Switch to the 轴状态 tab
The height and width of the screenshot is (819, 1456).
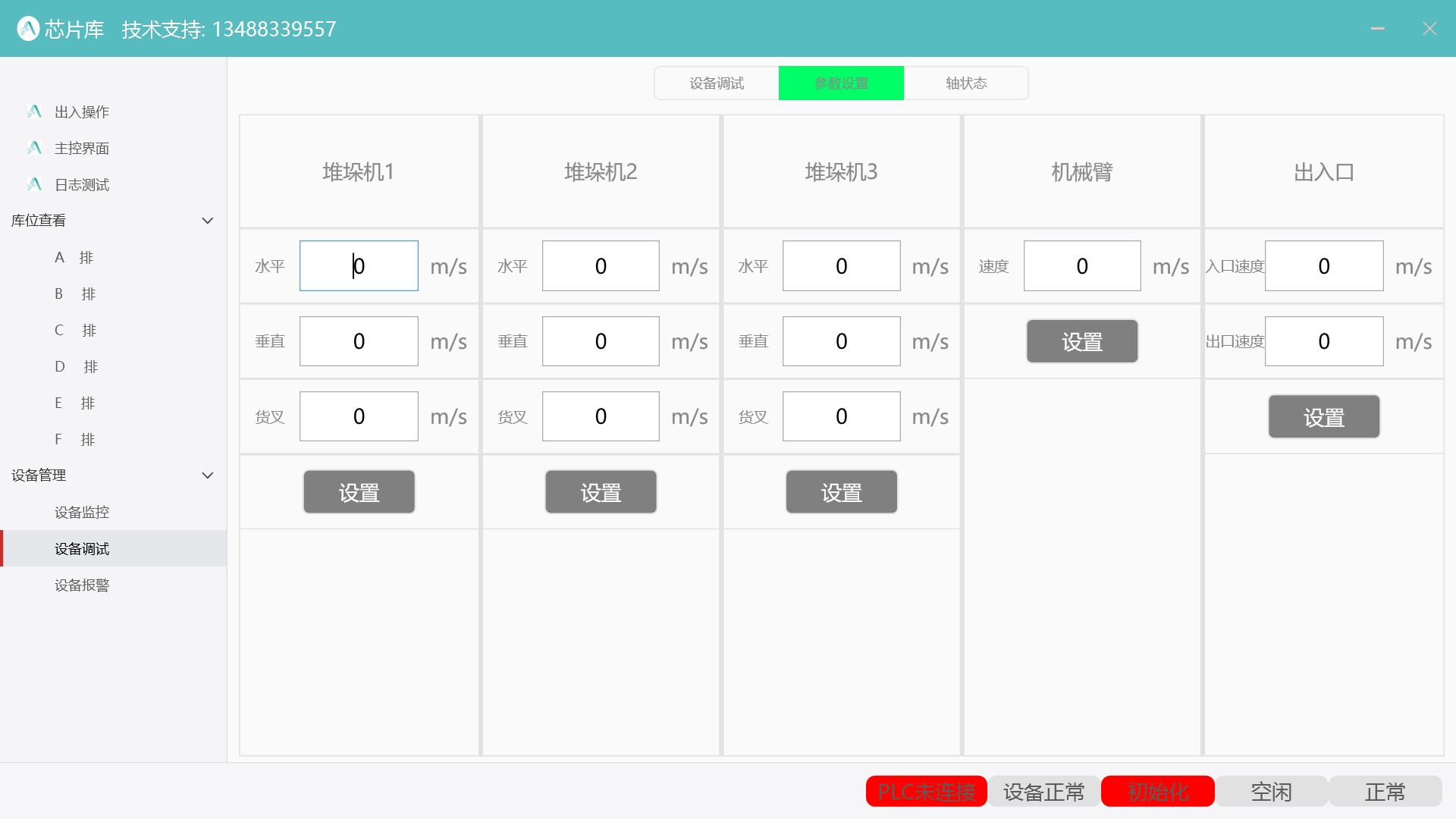(x=965, y=83)
